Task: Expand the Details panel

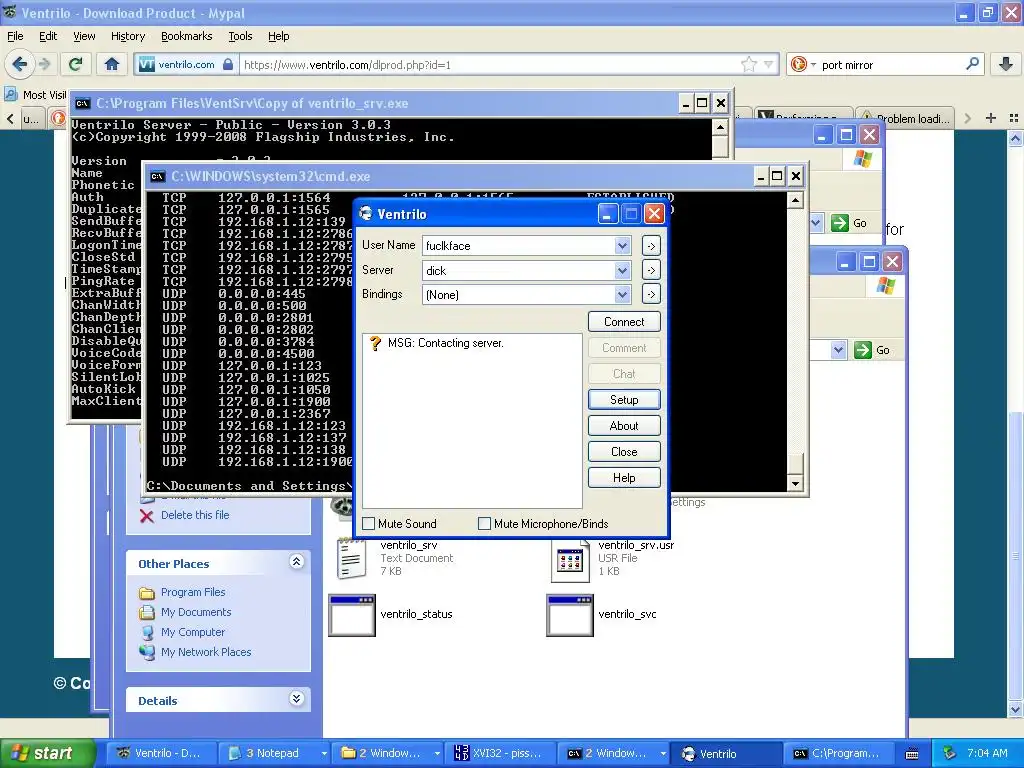Action: tap(296, 699)
